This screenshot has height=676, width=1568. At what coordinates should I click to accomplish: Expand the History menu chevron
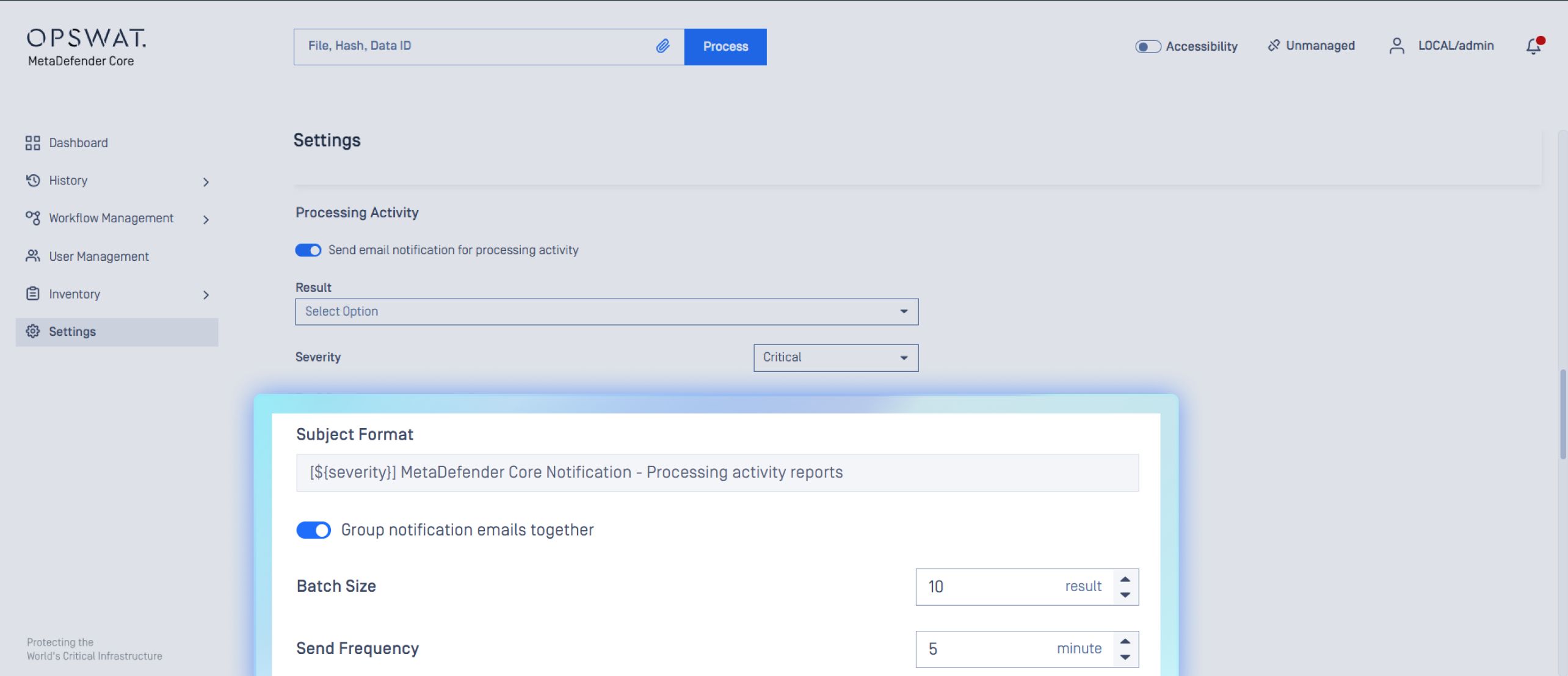coord(206,182)
